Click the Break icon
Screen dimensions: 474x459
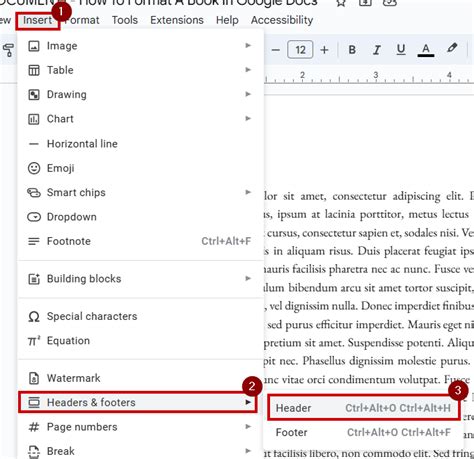pyautogui.click(x=34, y=451)
